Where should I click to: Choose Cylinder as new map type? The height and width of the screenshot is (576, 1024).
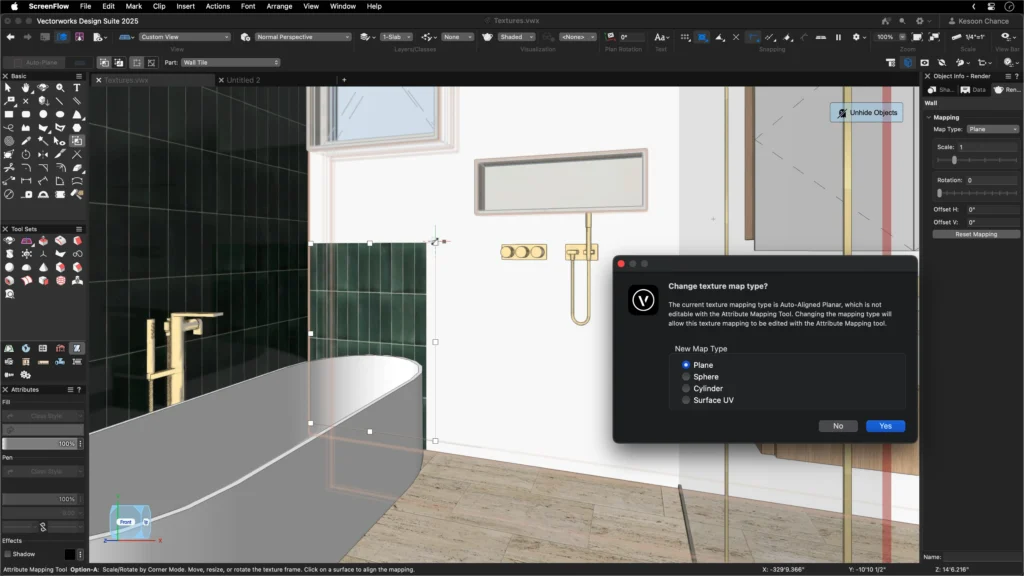(x=686, y=389)
